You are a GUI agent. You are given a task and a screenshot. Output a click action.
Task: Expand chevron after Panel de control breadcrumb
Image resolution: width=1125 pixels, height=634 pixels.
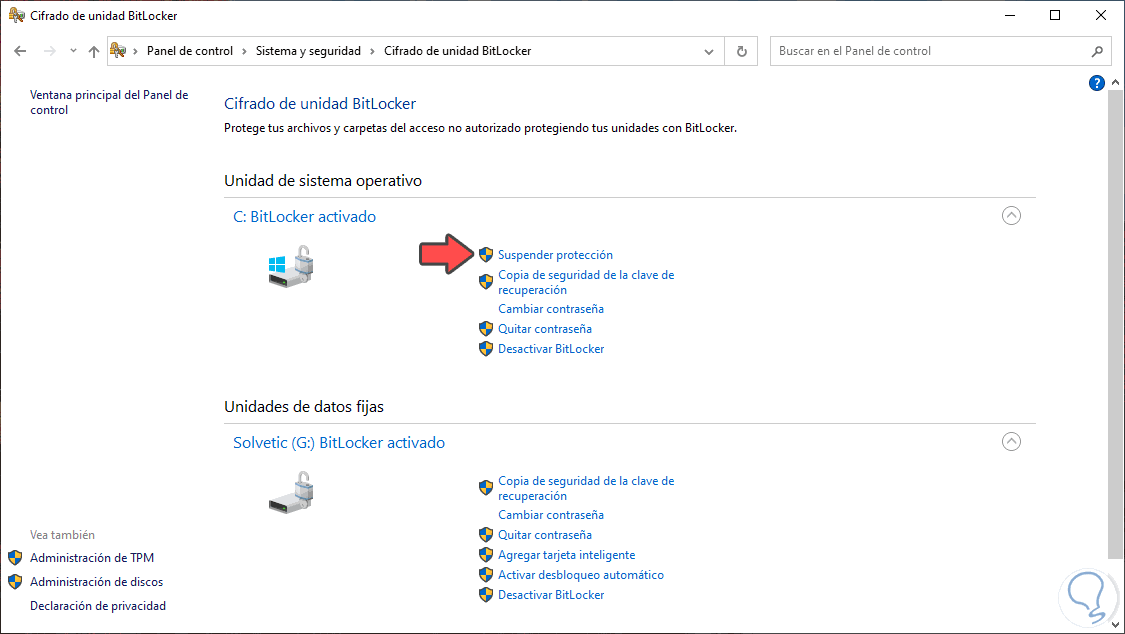tap(245, 51)
